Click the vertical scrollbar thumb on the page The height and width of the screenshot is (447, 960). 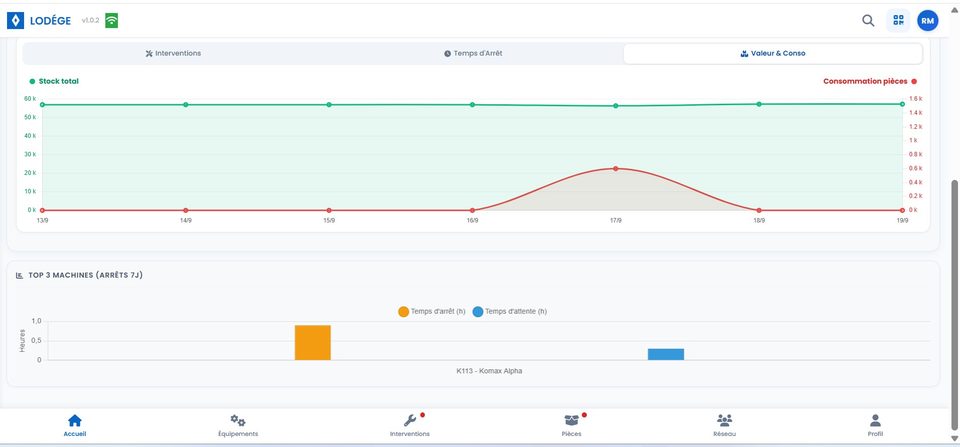tap(954, 305)
